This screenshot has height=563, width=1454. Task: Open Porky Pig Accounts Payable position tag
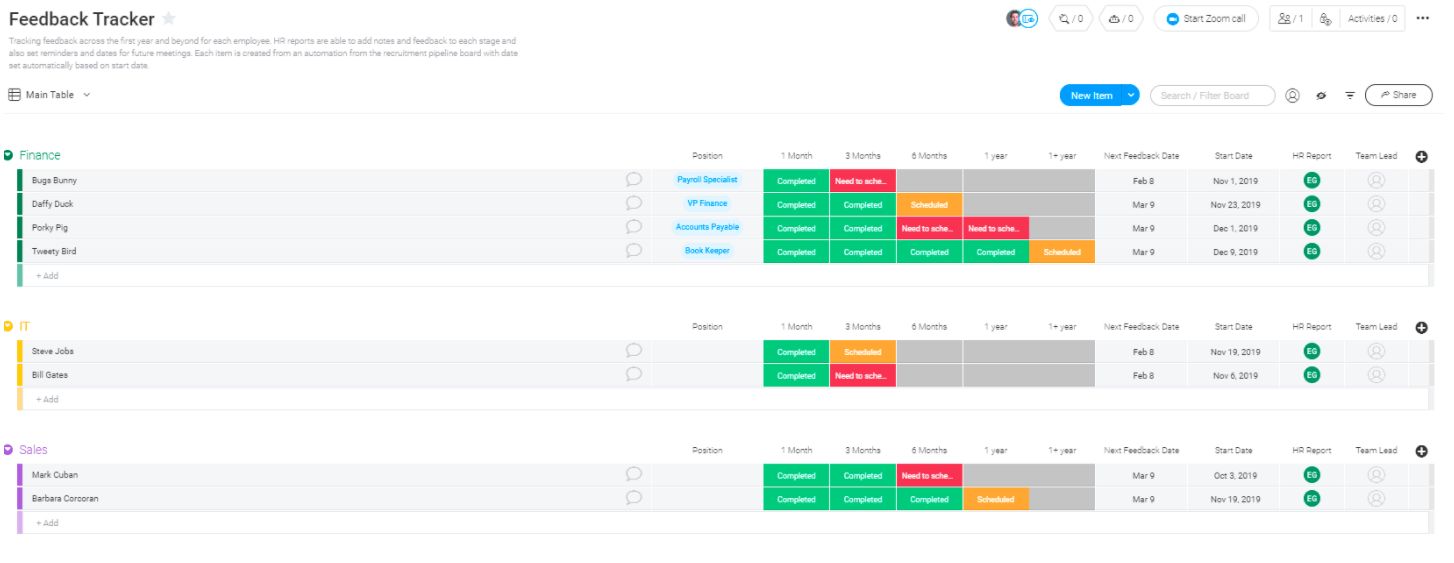pyautogui.click(x=707, y=227)
